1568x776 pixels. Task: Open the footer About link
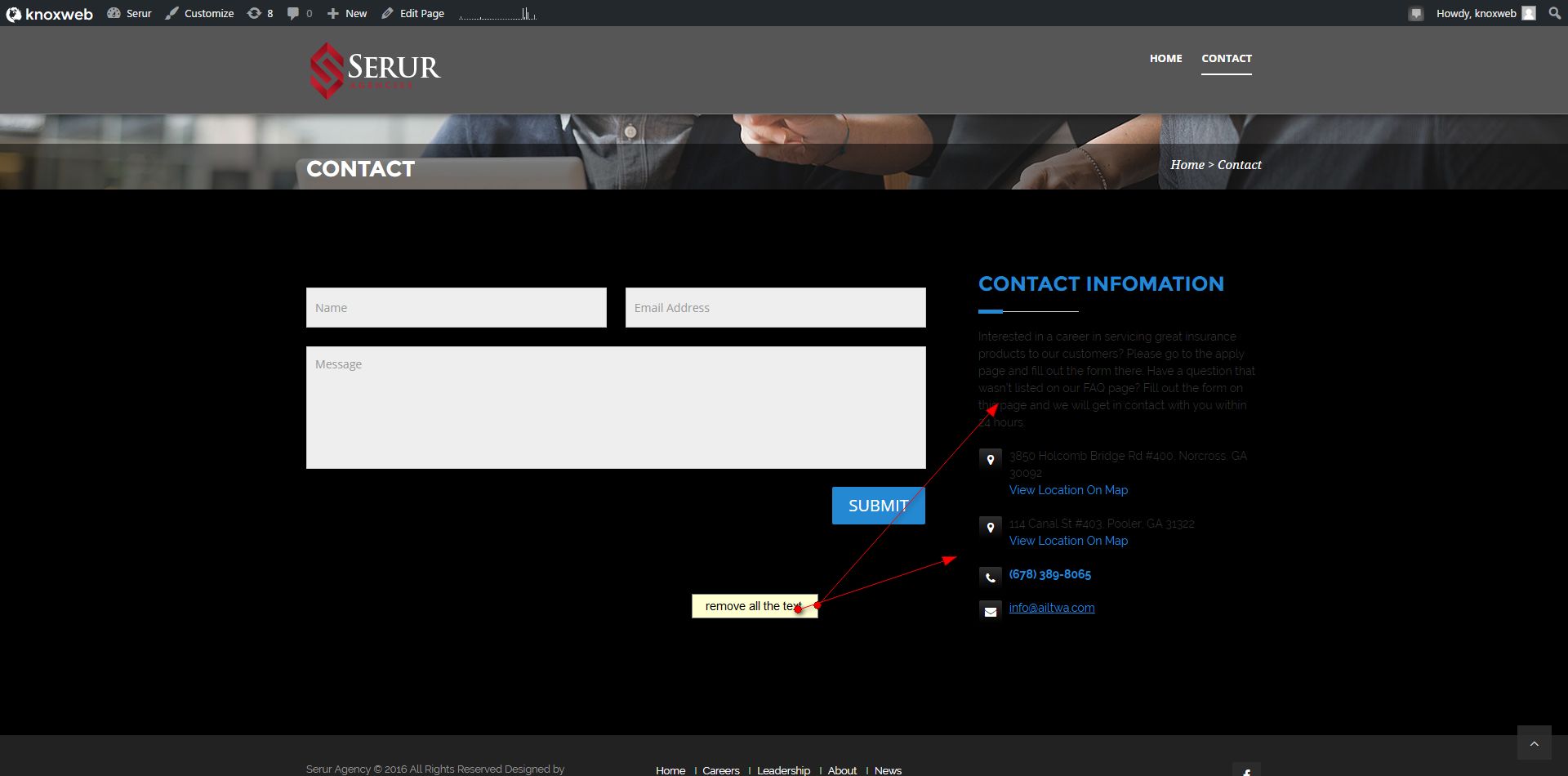[x=842, y=770]
